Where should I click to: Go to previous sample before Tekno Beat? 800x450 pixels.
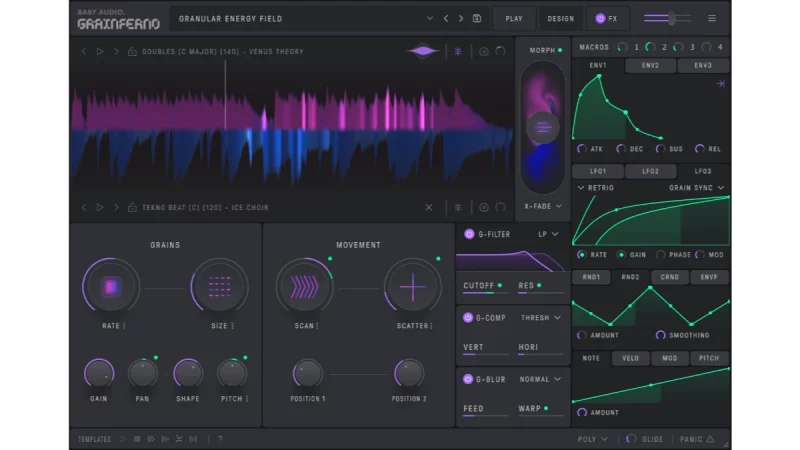84,207
